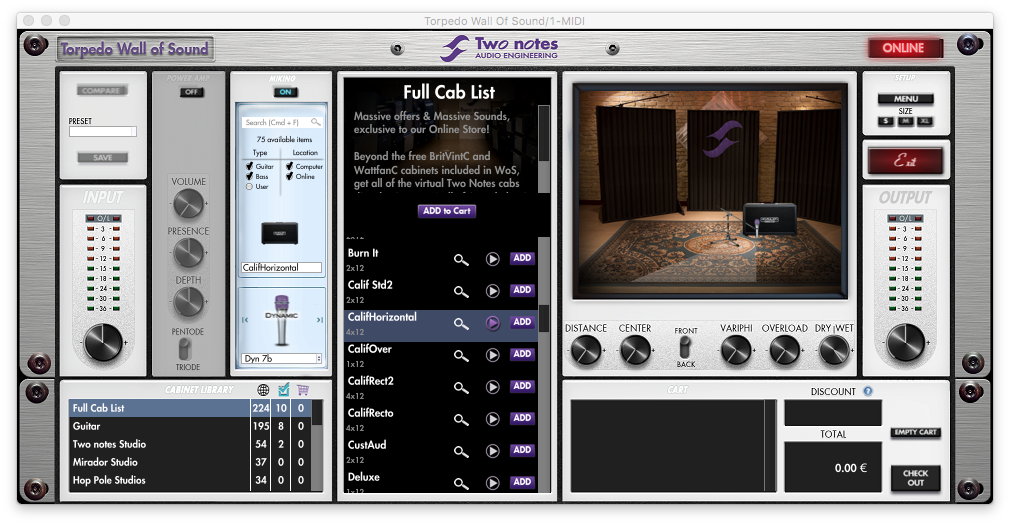Click the CalifHorizontal cabinet name field
1010x525 pixels.
(281, 267)
